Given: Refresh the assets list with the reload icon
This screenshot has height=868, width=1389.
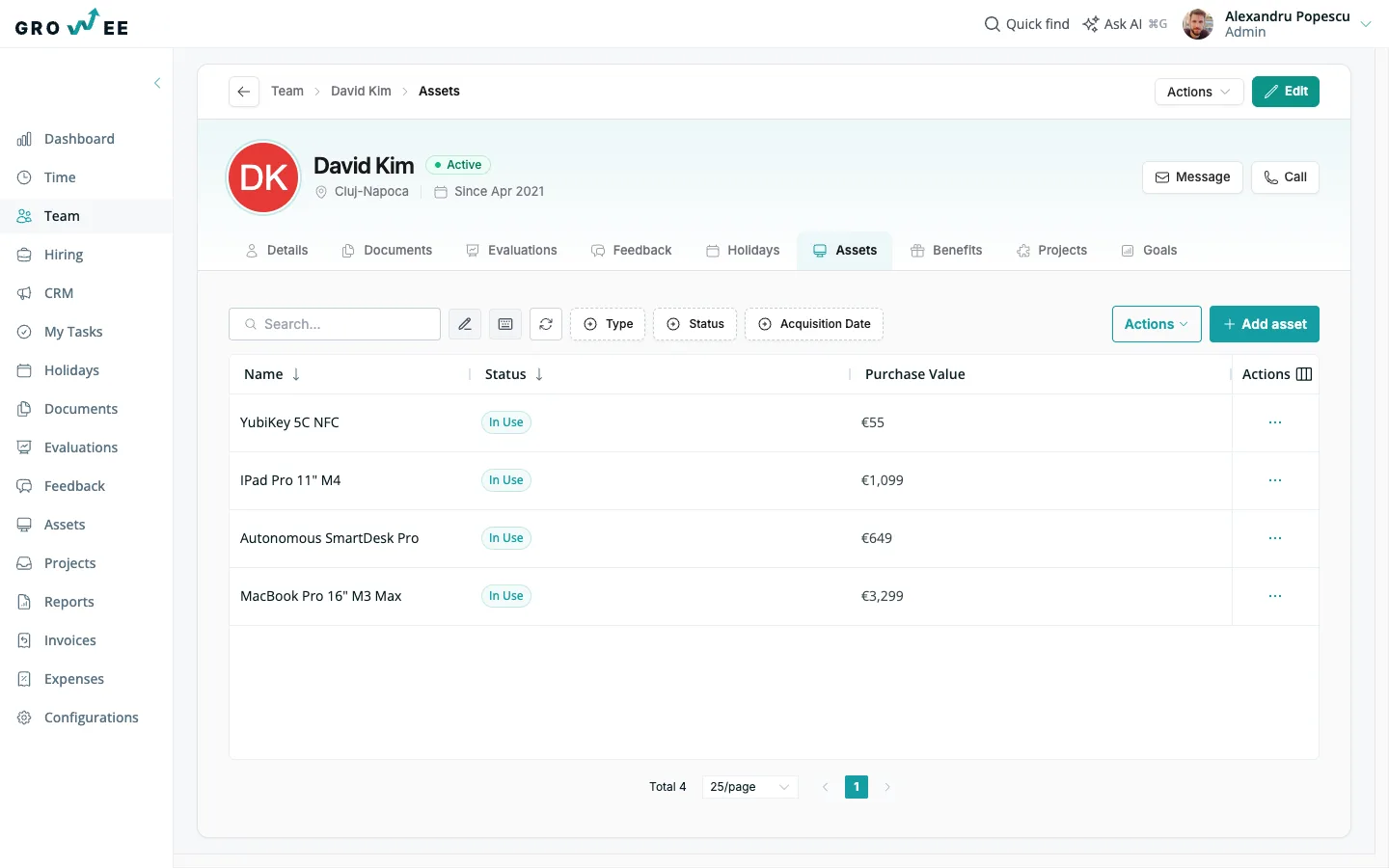Looking at the screenshot, I should pos(546,324).
